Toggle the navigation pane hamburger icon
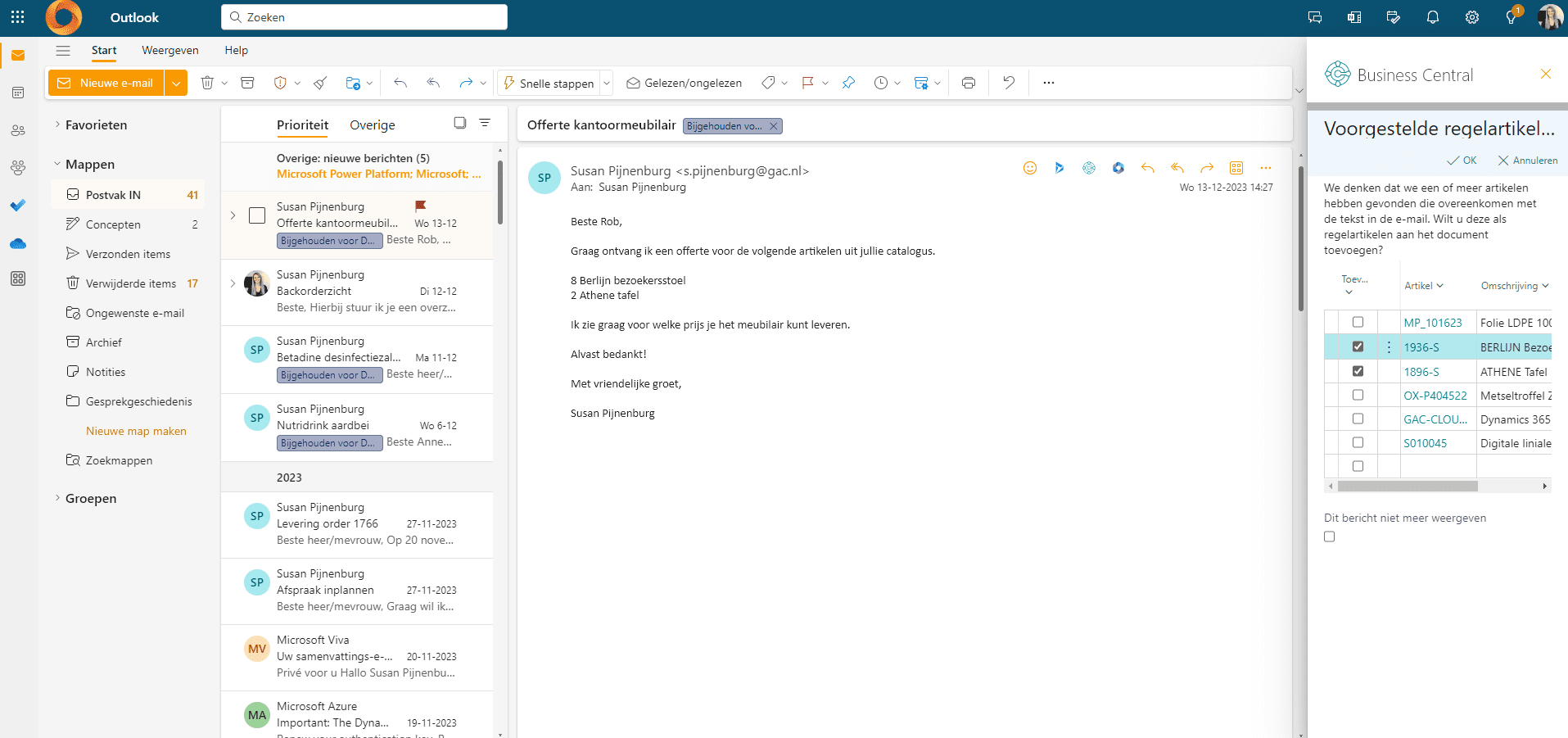This screenshot has width=1568, height=738. point(63,50)
